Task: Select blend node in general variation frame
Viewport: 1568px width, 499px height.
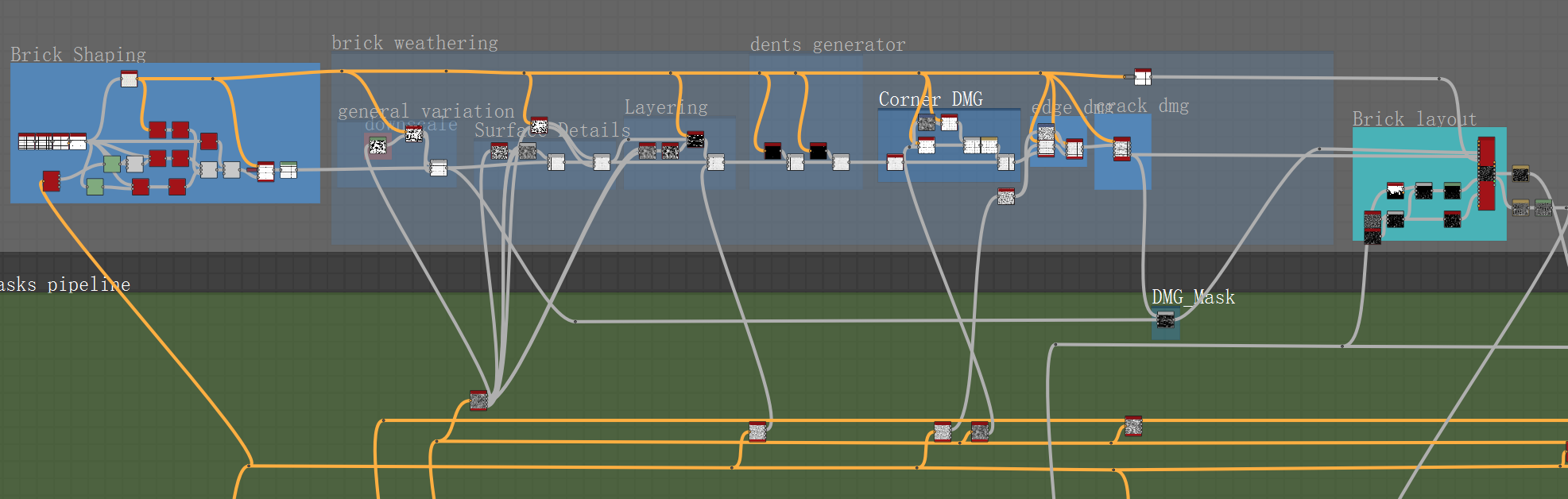Action: (439, 168)
